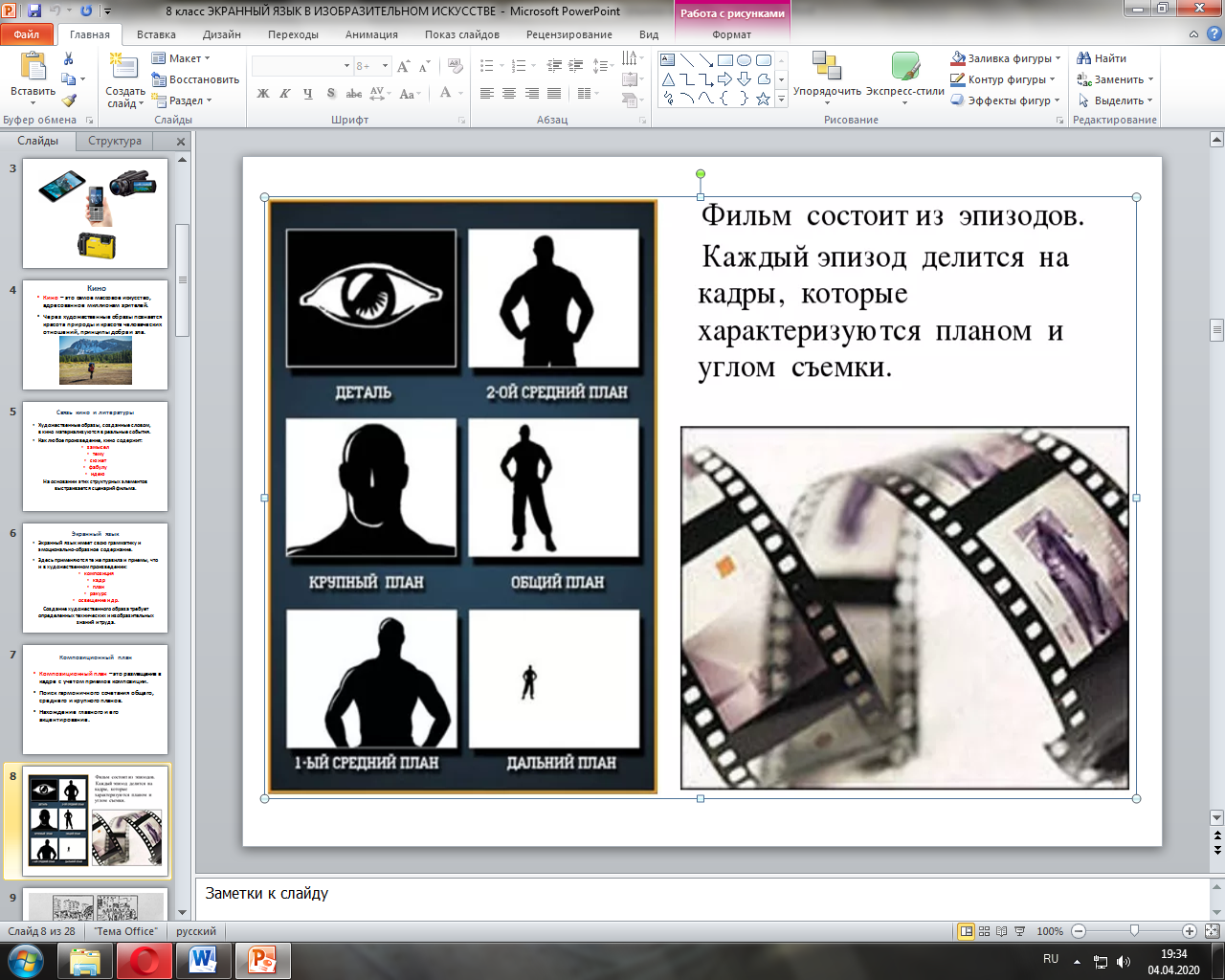
Task: Open the font name combo box
Action: 301,66
